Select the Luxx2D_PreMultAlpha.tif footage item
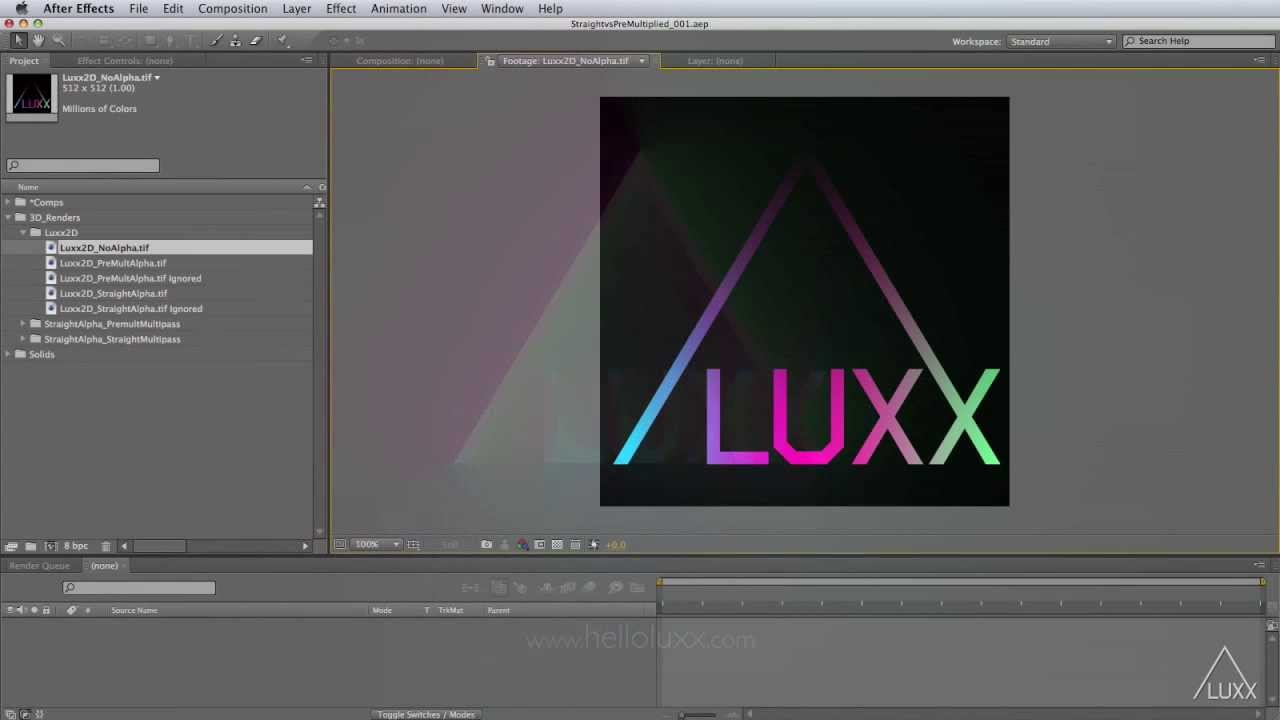Image resolution: width=1280 pixels, height=720 pixels. point(112,263)
